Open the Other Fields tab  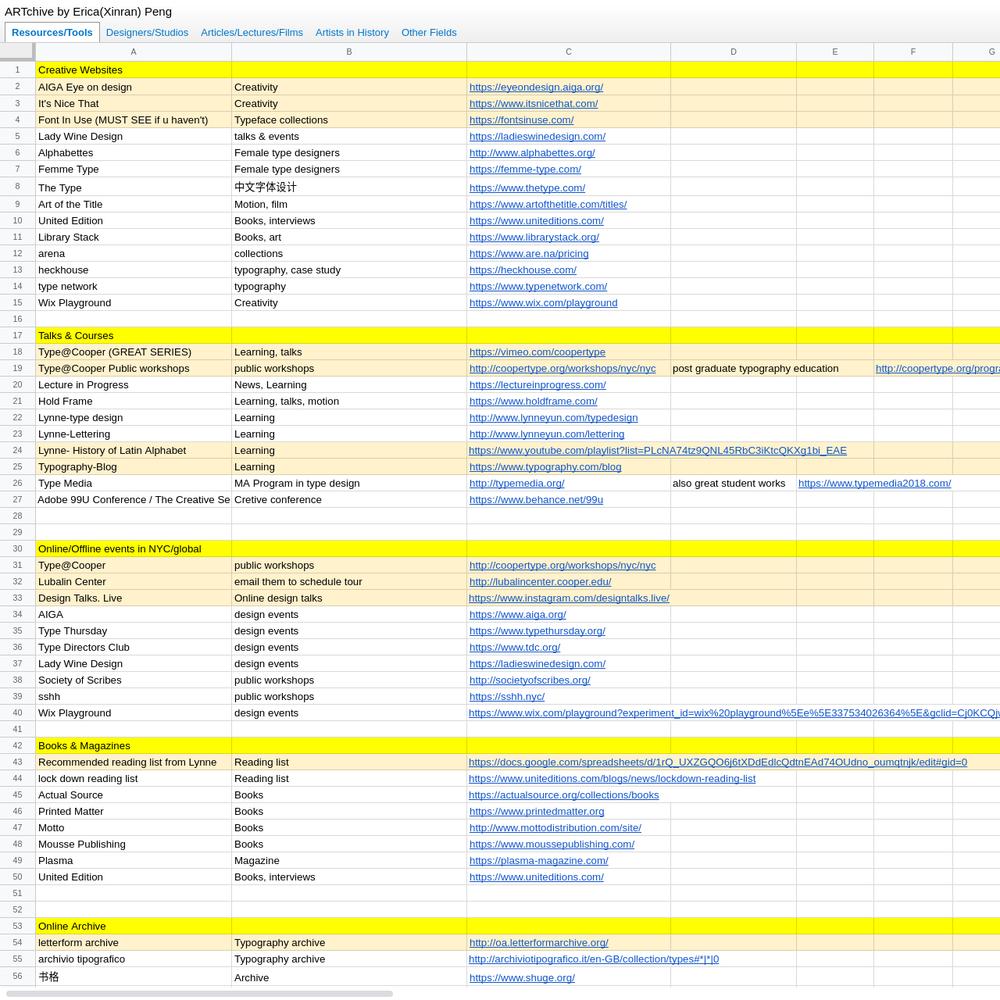tap(429, 33)
